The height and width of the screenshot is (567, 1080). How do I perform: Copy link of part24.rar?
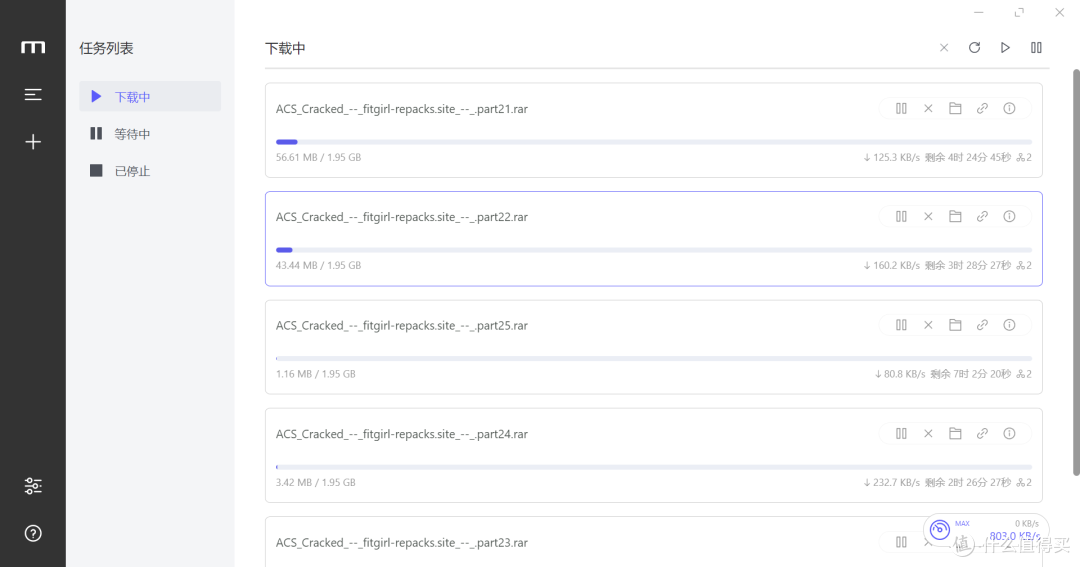[982, 433]
